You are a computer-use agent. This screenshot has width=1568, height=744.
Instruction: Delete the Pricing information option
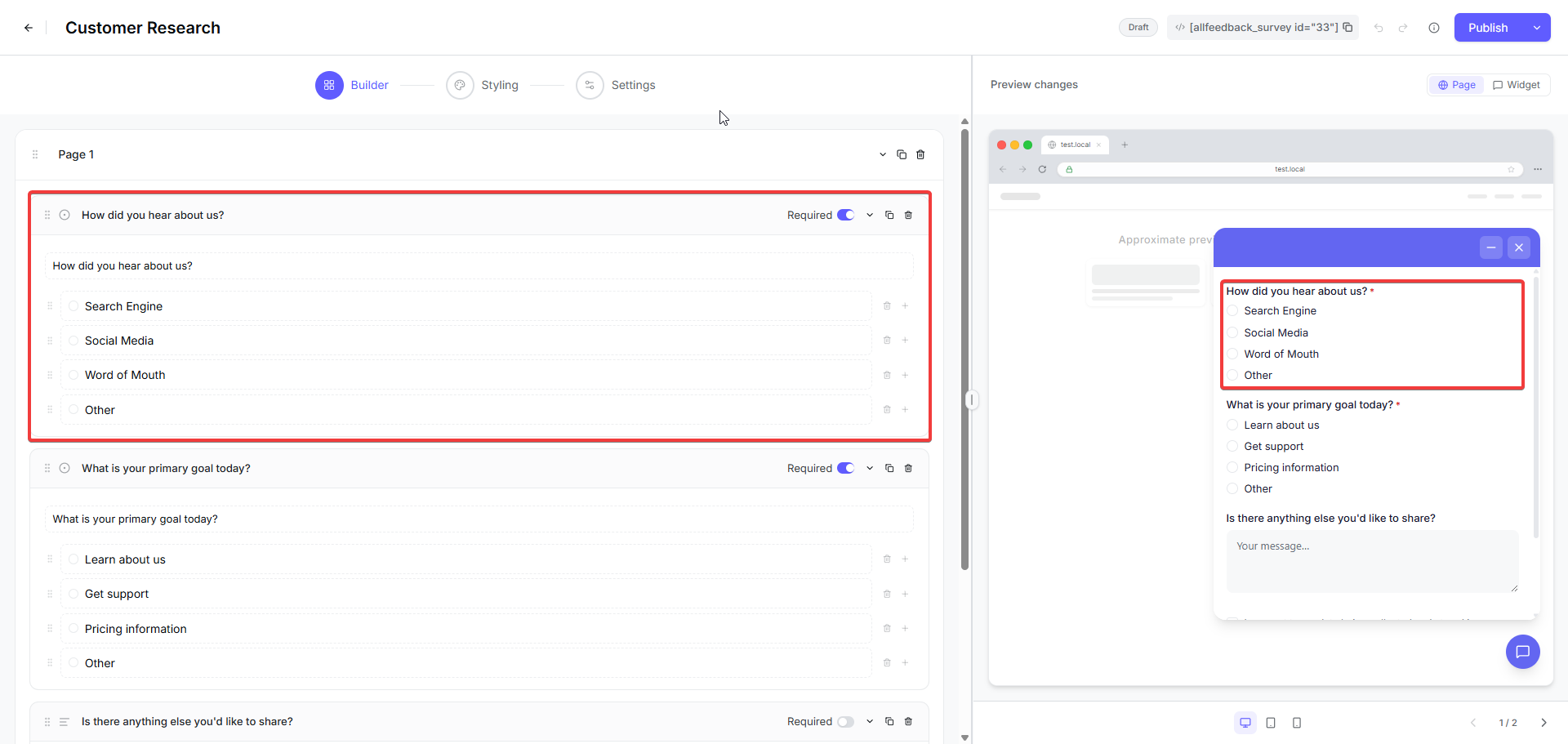point(887,629)
